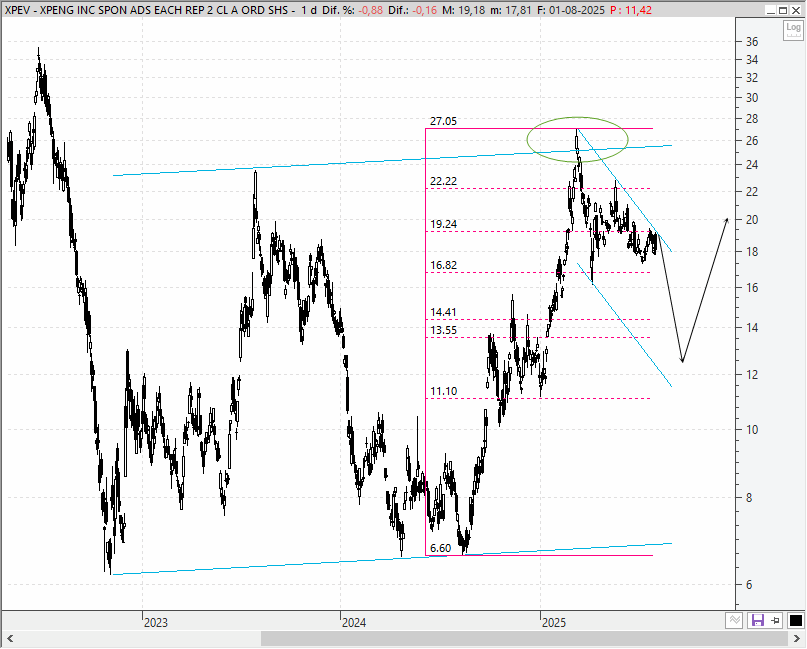The width and height of the screenshot is (807, 649).
Task: Click the Dif. %: -0,88 value
Action: [x=353, y=10]
